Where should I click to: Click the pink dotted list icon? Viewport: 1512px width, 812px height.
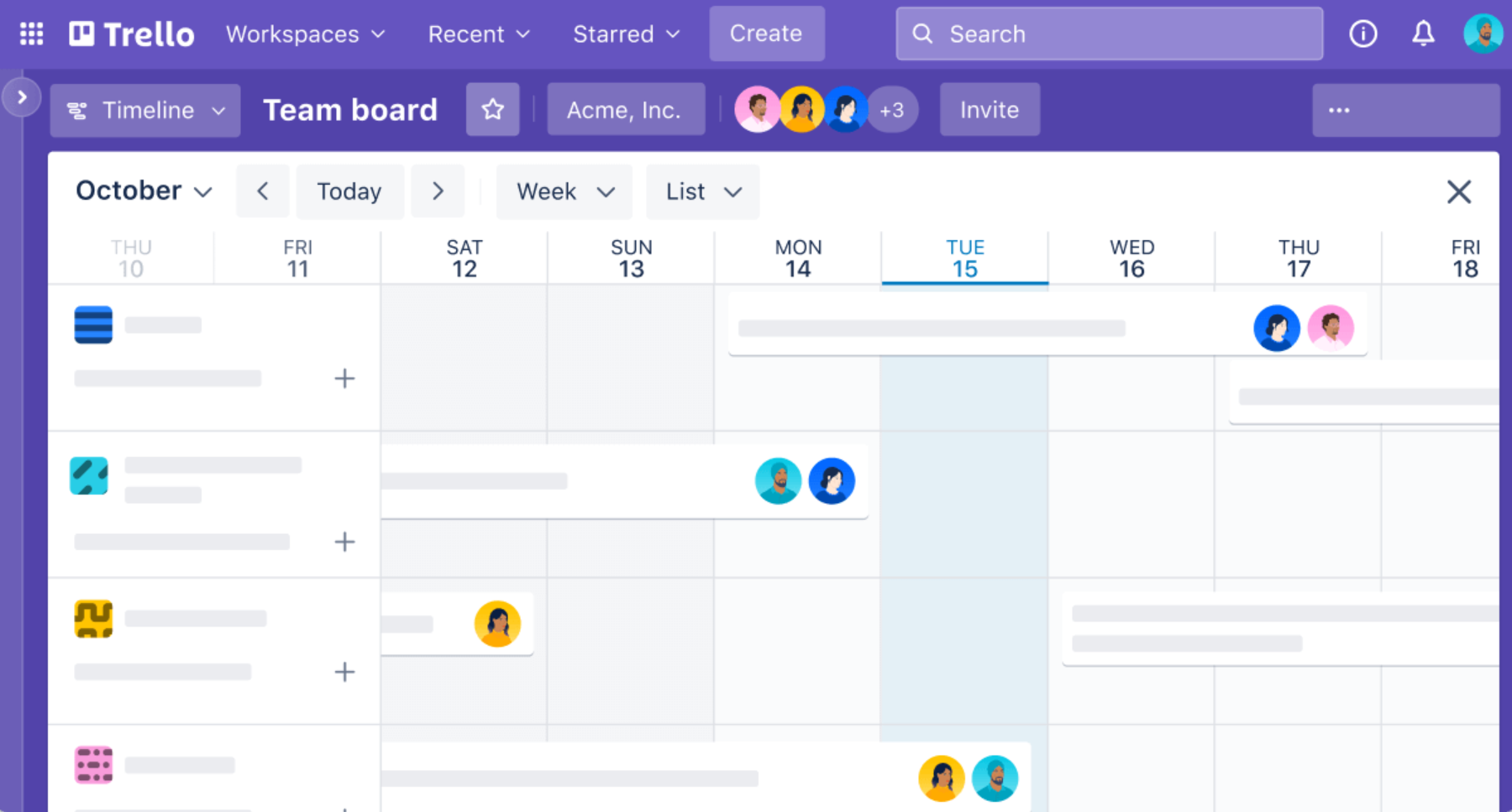pos(93,765)
